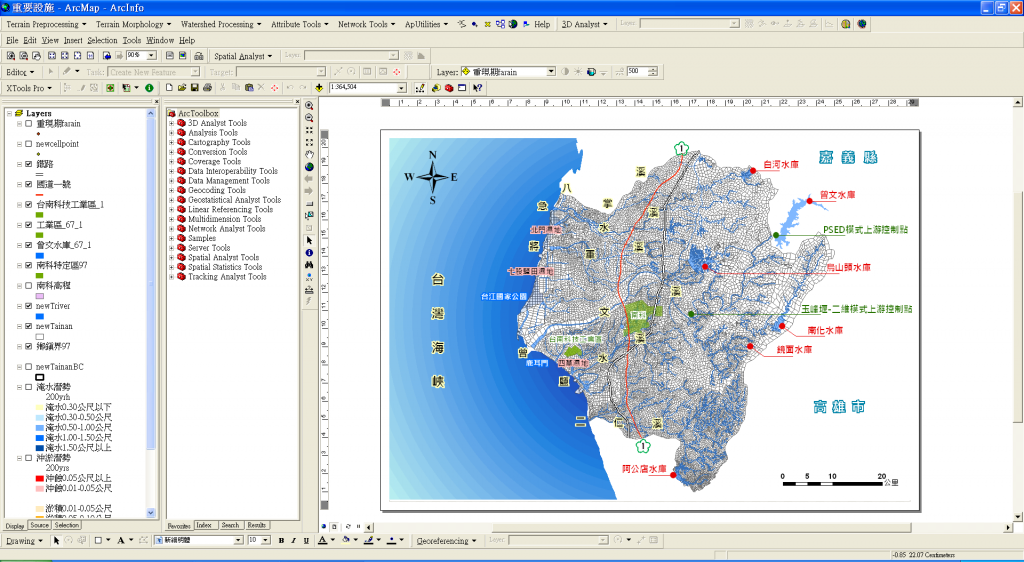Click the Add Data button
The image size is (1024, 562).
pos(319,87)
